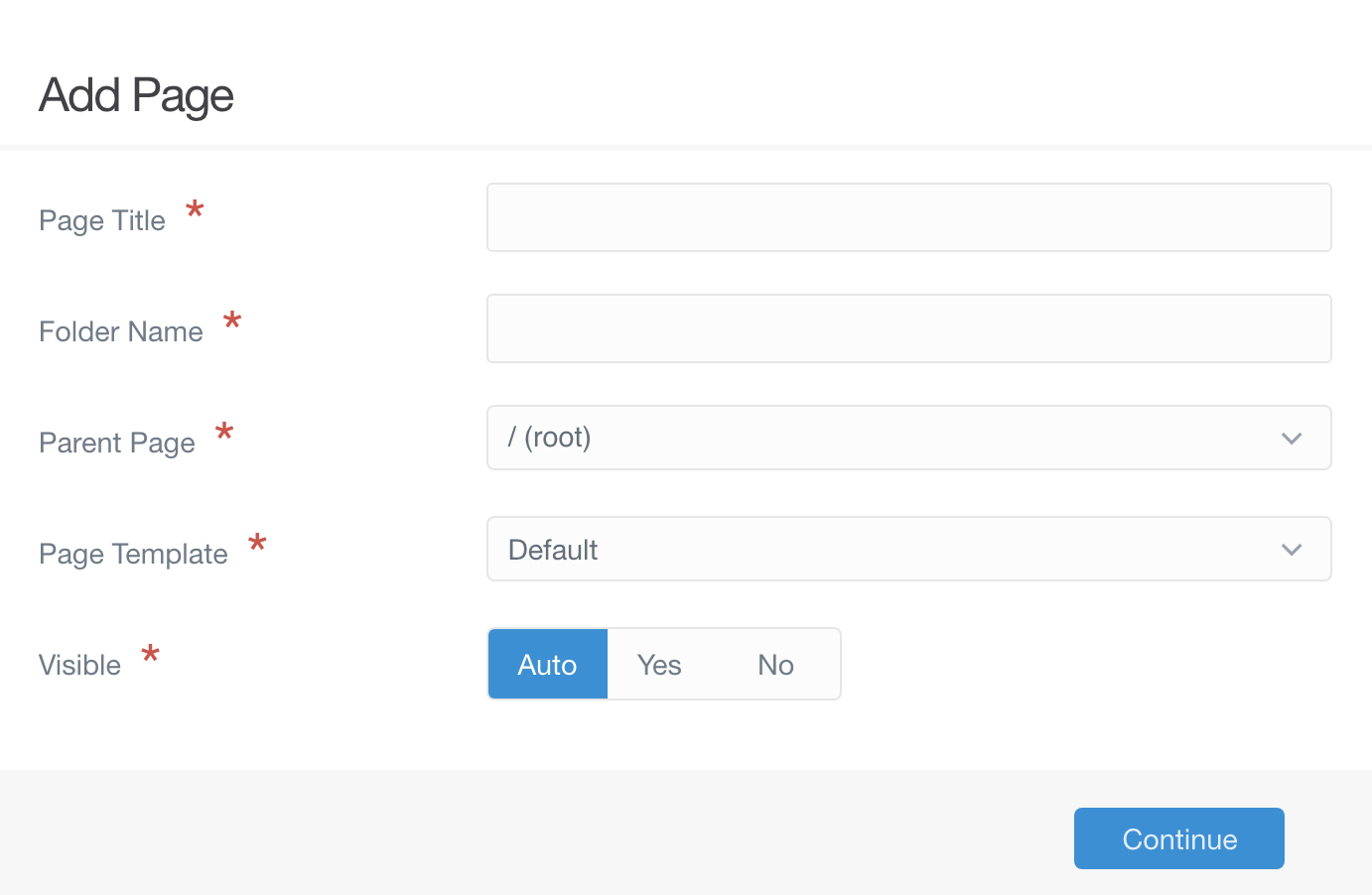
Task: Click the Page Title label
Action: [x=102, y=220]
